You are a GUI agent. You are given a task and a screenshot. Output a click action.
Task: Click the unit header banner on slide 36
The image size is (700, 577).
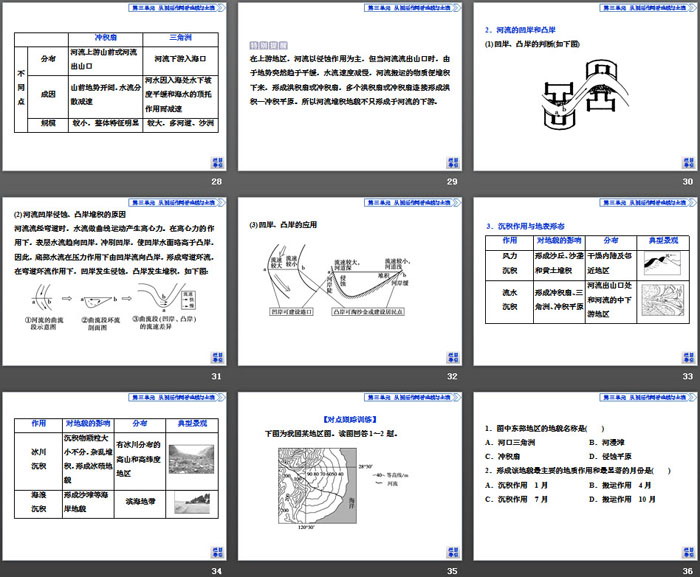click(648, 397)
